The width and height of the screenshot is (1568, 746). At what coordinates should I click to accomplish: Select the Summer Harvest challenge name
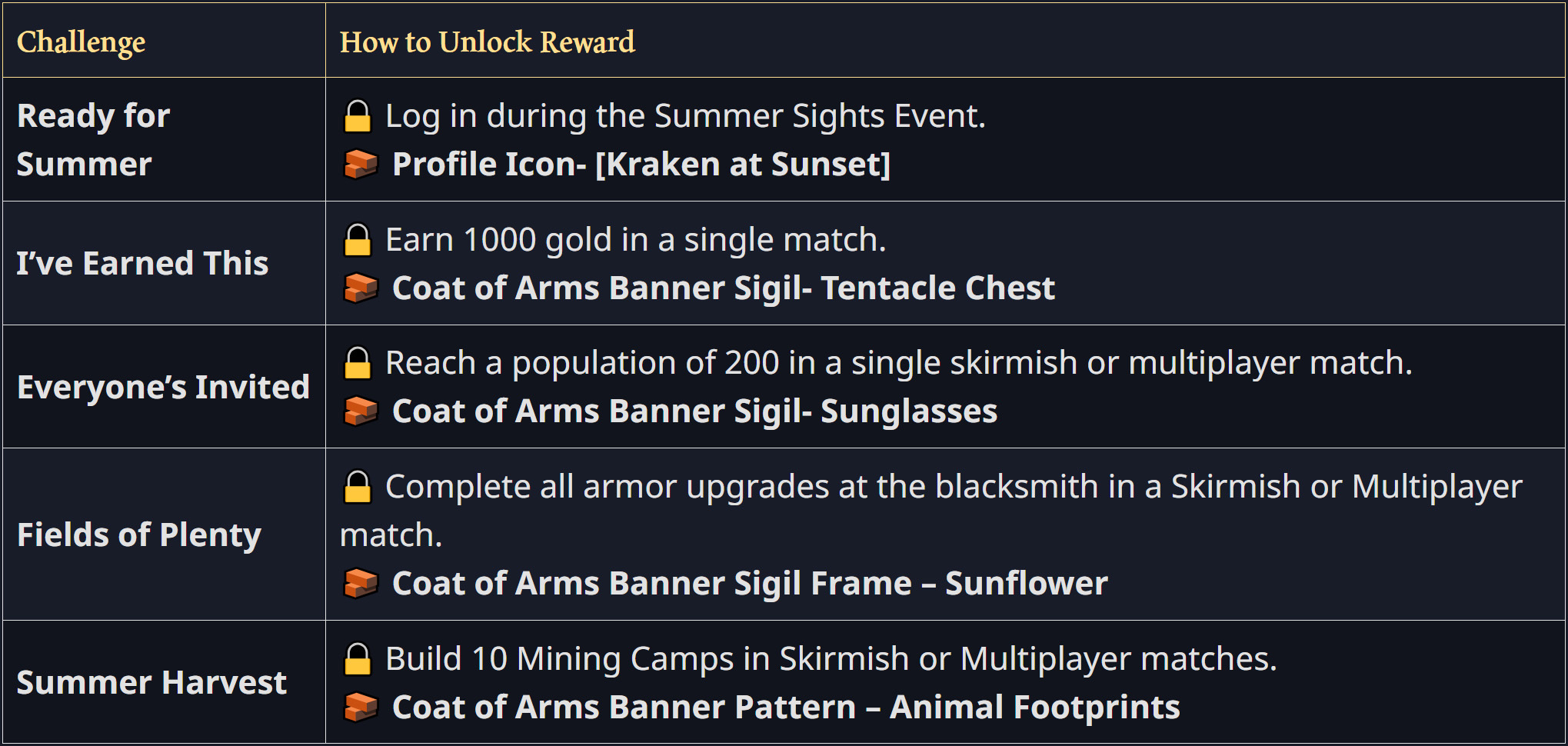pyautogui.click(x=151, y=682)
